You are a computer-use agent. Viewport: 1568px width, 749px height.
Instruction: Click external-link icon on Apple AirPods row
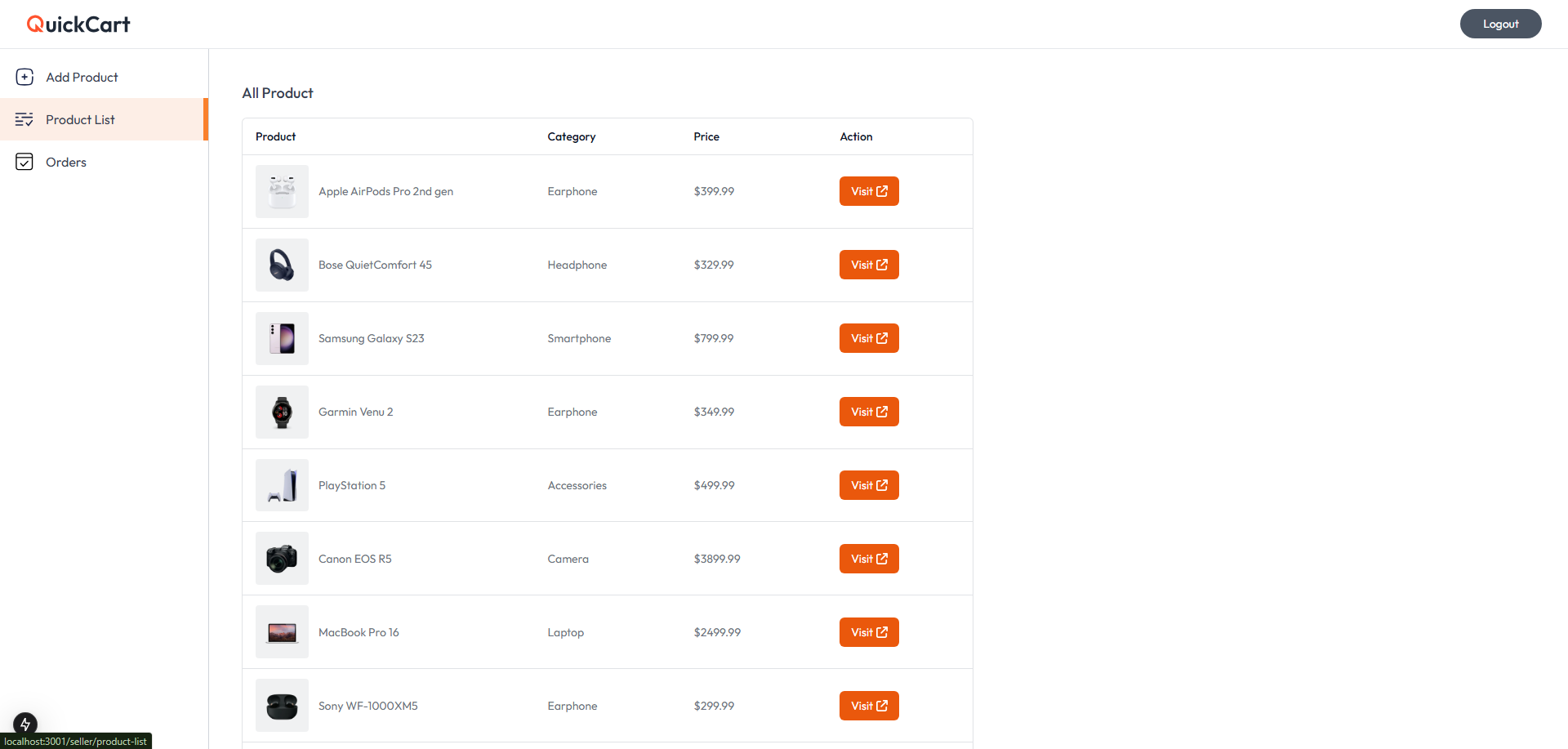tap(882, 191)
